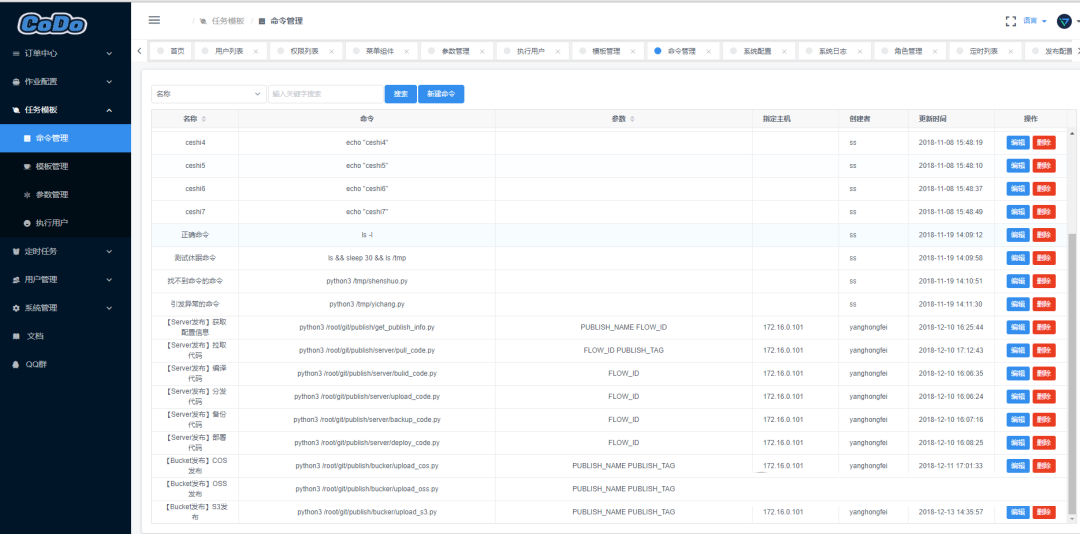The height and width of the screenshot is (534, 1080).
Task: Click the hamburger menu collapse icon
Action: (154, 20)
